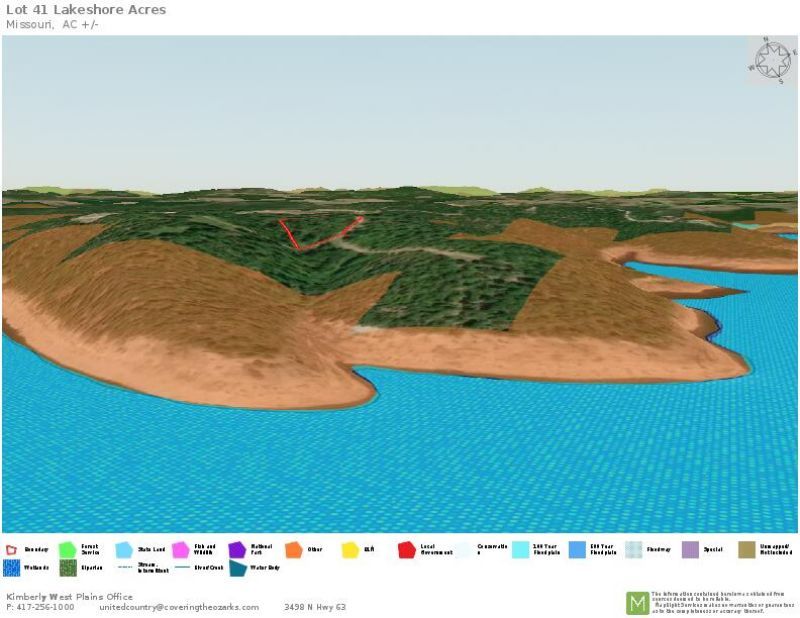Click the red Local Government legend icon
Image resolution: width=800 pixels, height=618 pixels.
(x=406, y=550)
